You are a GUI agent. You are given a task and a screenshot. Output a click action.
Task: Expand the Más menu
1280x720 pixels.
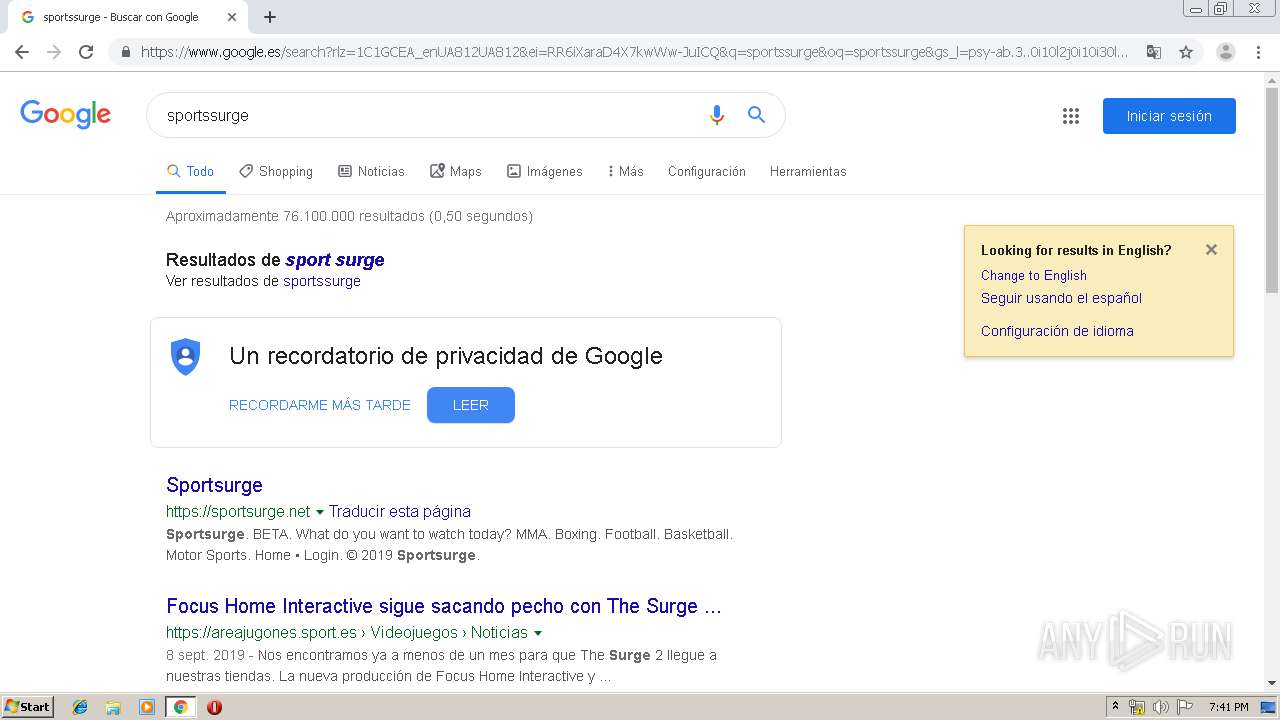625,171
